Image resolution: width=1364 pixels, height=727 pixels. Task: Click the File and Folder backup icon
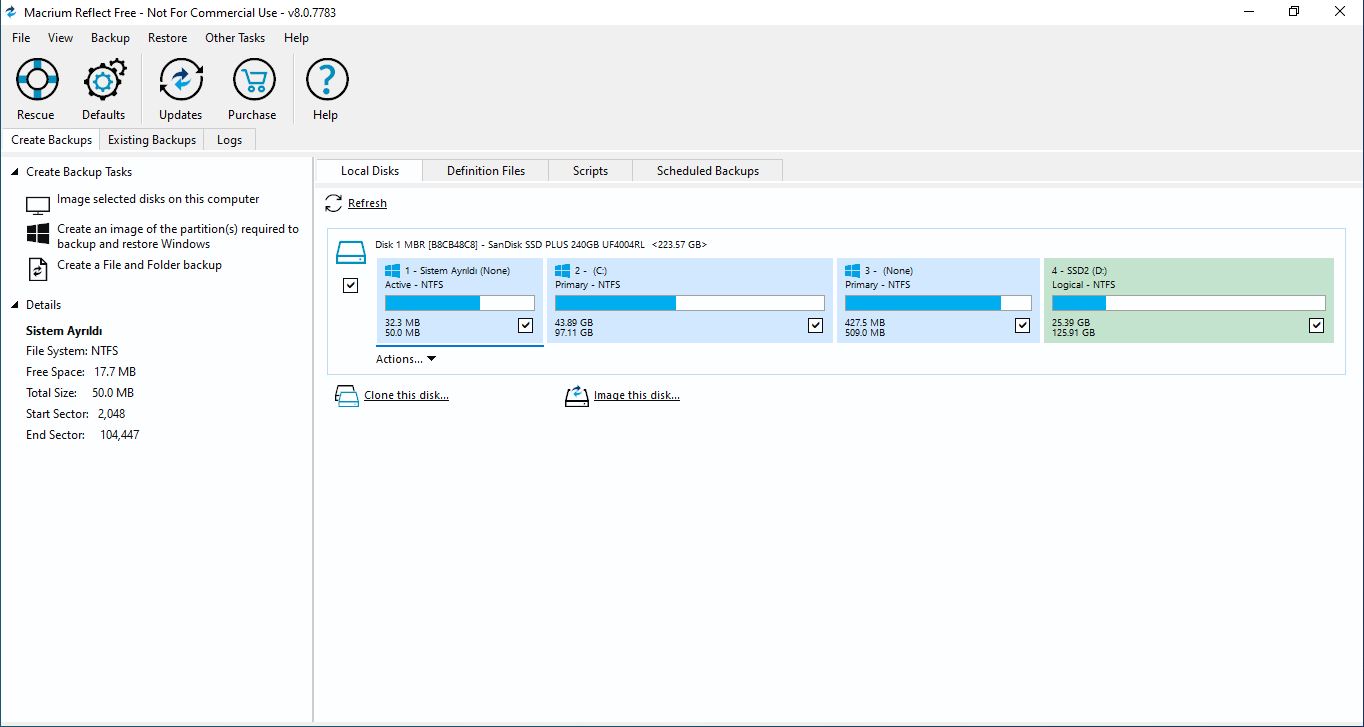[38, 269]
